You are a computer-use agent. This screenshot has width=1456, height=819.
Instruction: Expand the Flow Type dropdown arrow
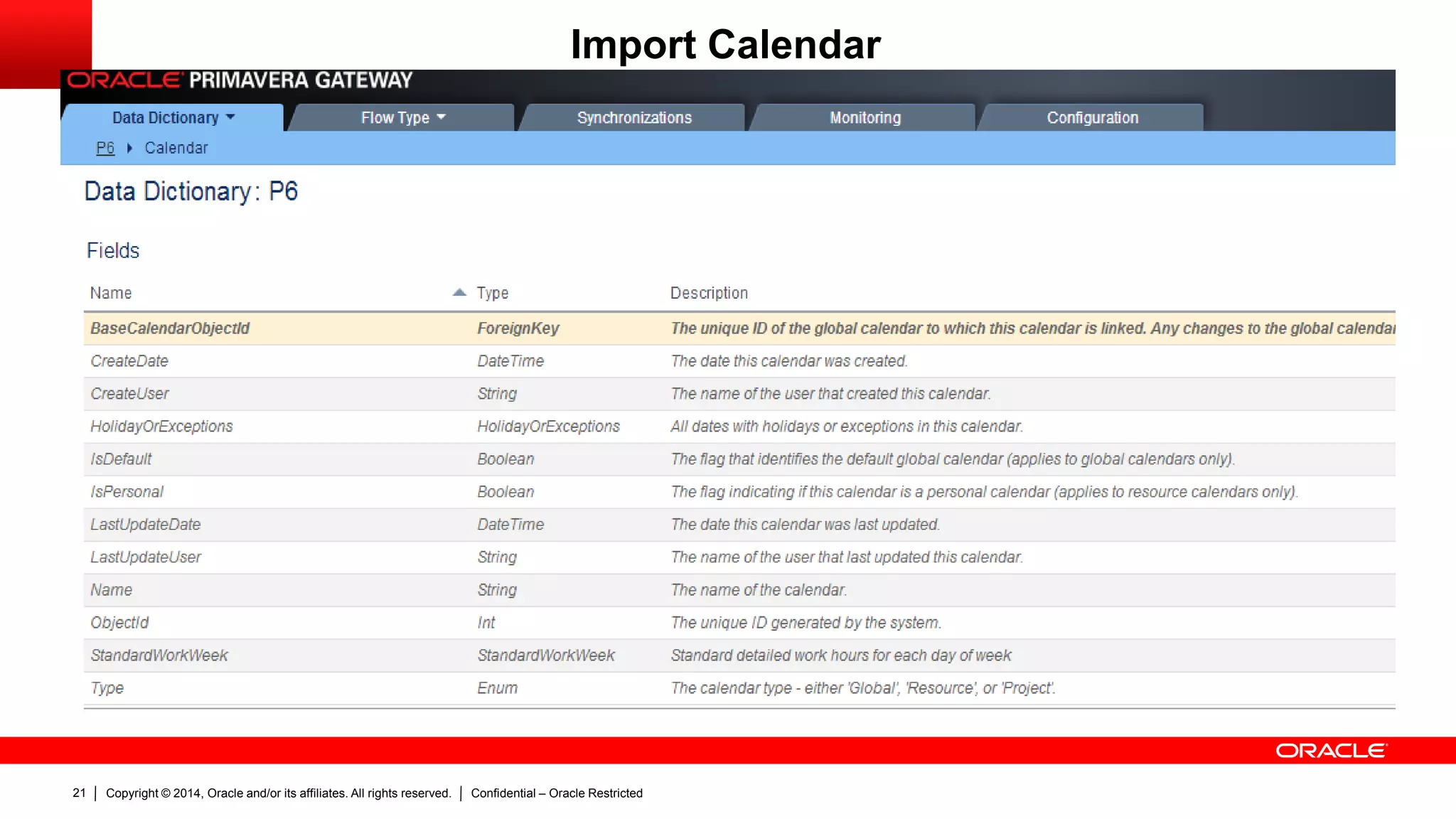[x=441, y=117]
